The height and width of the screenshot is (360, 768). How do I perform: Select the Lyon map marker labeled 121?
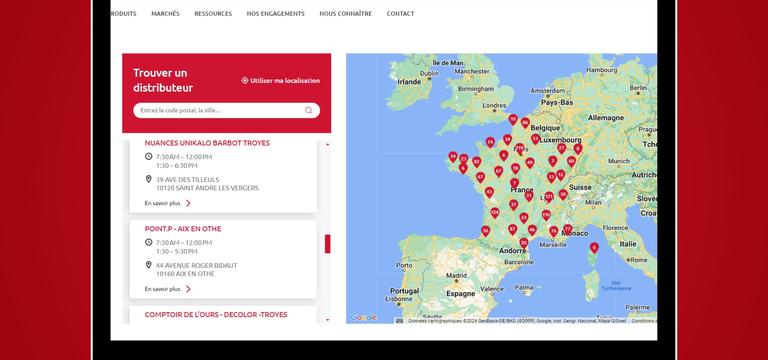(549, 197)
